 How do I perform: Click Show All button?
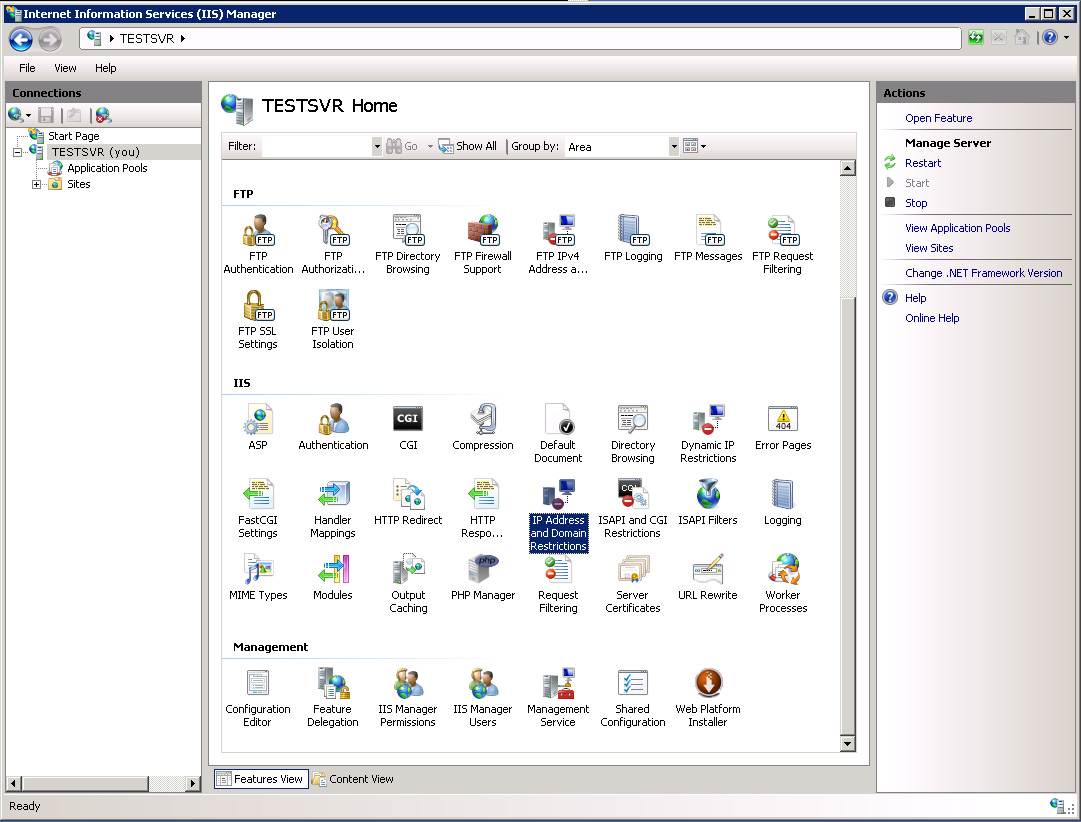click(467, 146)
